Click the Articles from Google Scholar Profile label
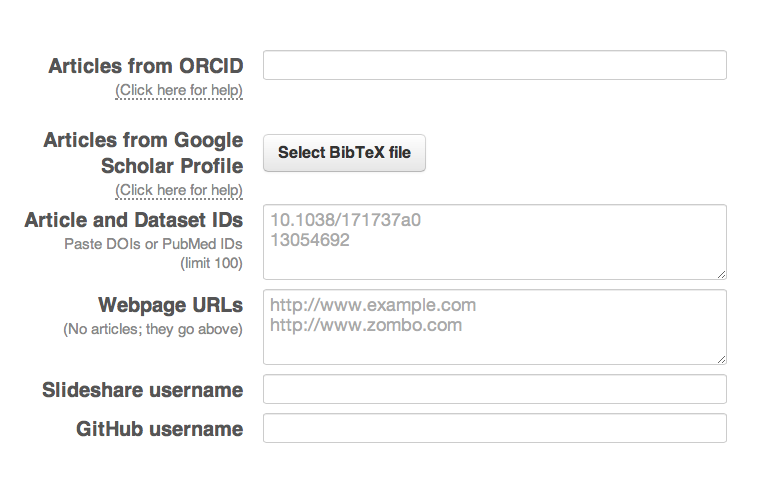This screenshot has height=502, width=783. click(143, 152)
